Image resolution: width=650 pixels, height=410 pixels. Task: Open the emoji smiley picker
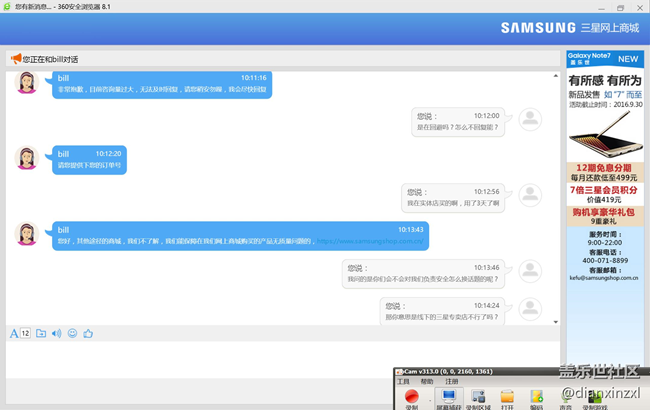coord(73,333)
